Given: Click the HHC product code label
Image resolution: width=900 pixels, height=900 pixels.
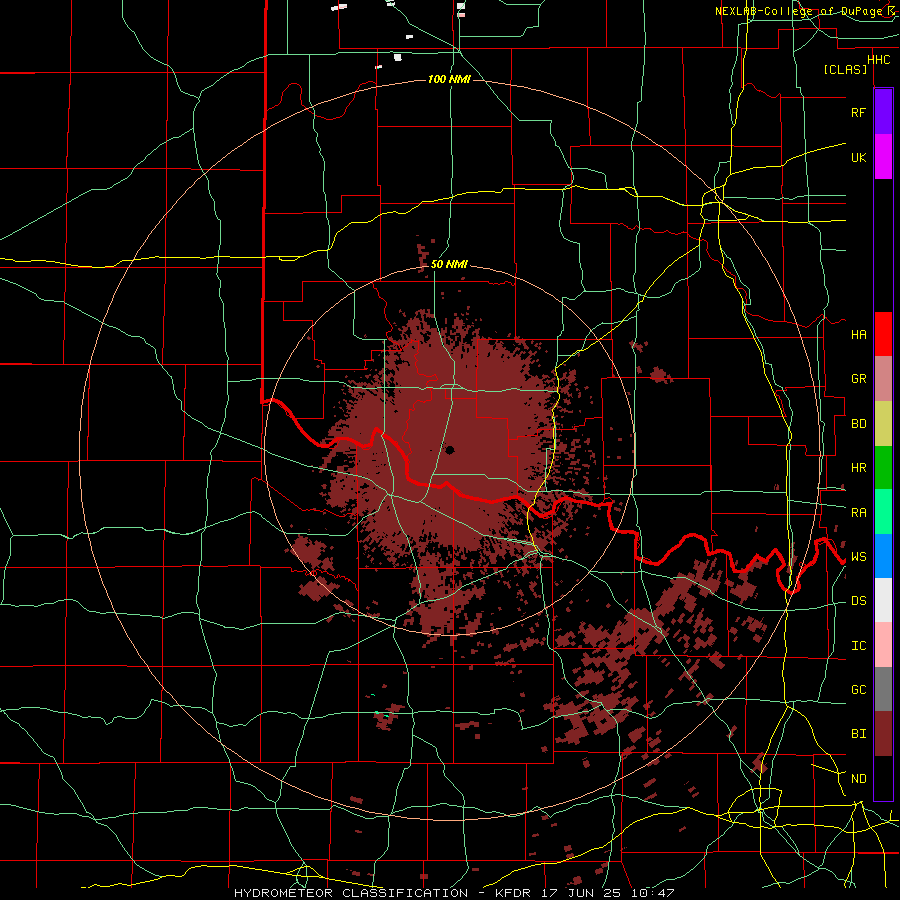Looking at the screenshot, I should point(878,59).
